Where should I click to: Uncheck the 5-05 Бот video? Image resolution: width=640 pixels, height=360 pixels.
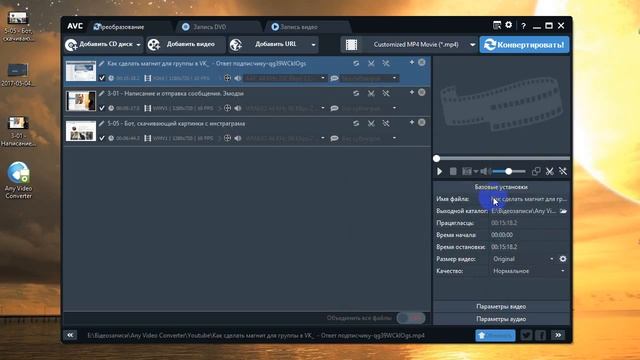tap(102, 138)
